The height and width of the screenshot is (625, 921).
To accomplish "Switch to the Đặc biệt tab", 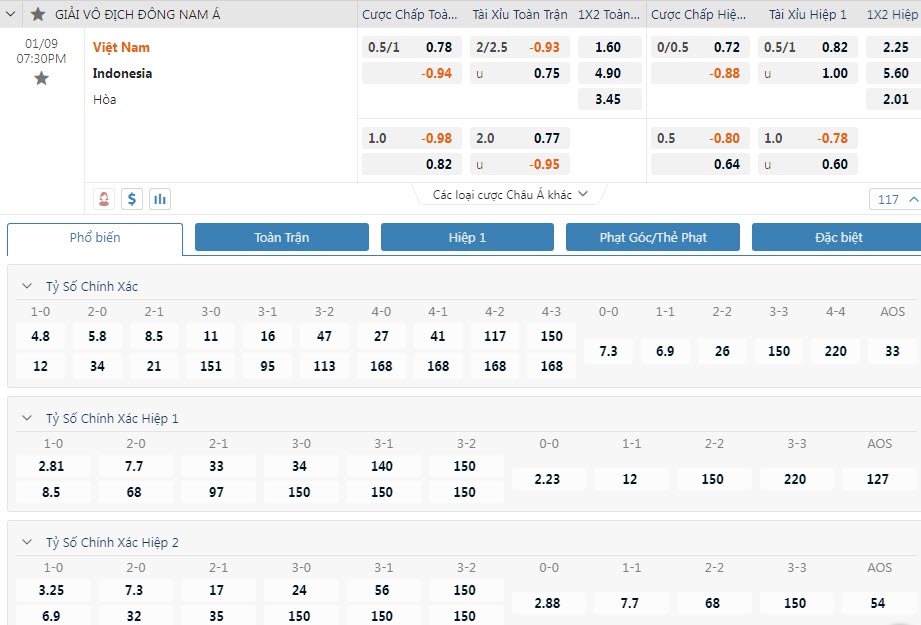I will coord(837,238).
